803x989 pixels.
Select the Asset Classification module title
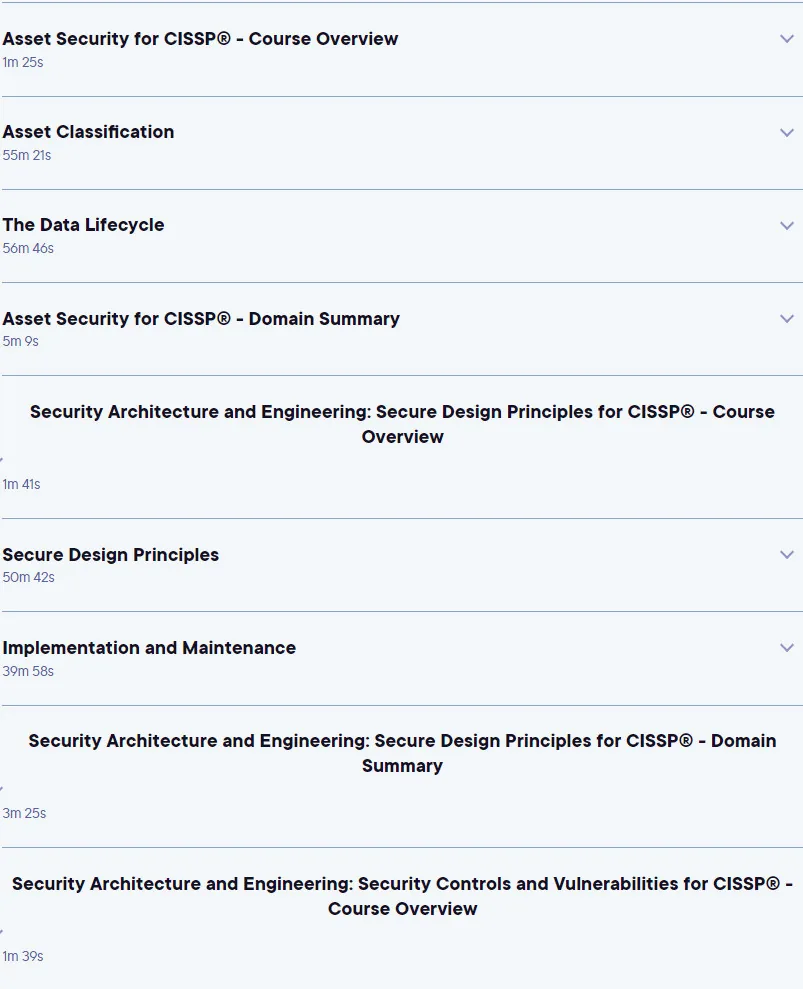[x=88, y=132]
